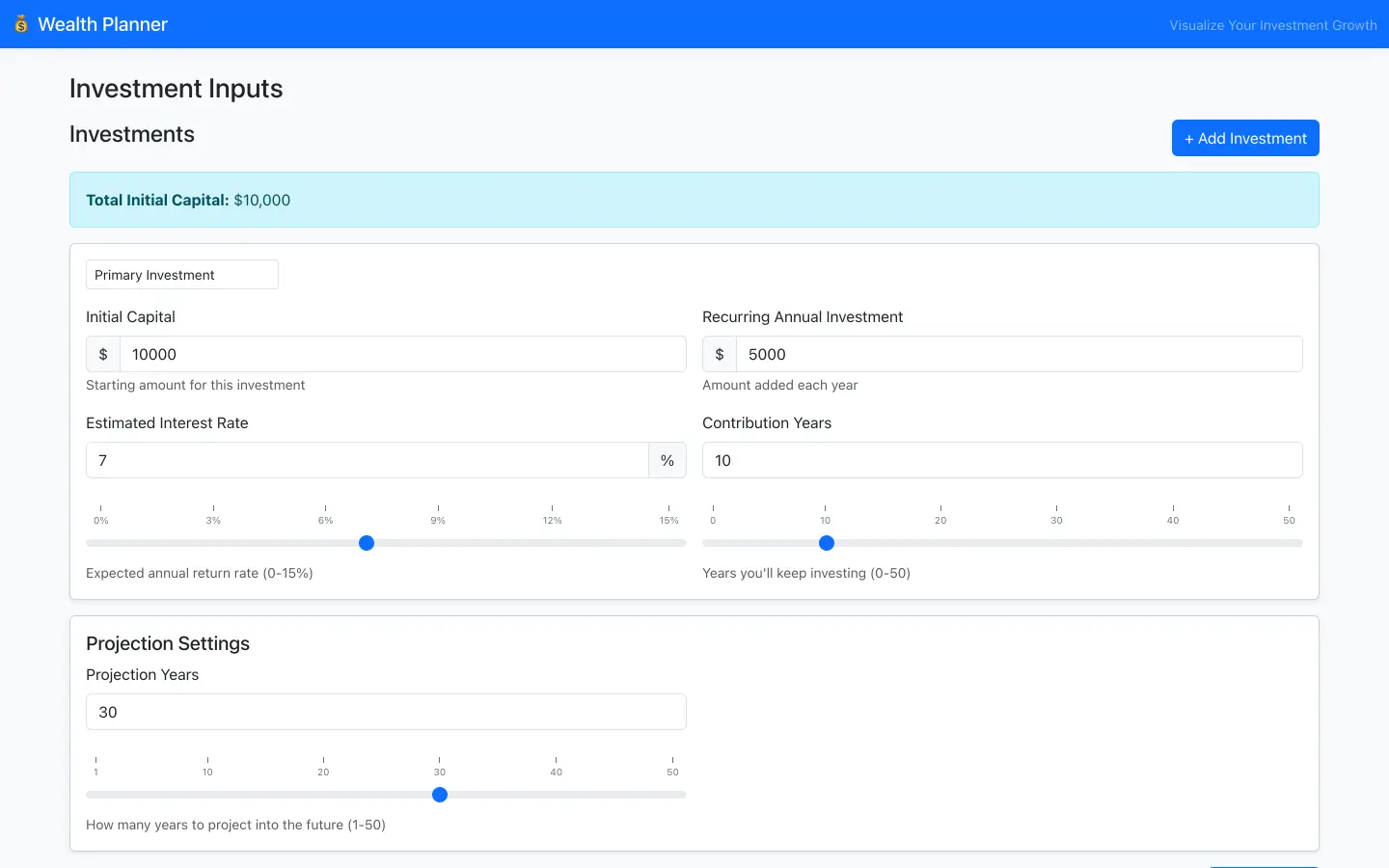This screenshot has height=868, width=1389.
Task: Click the Projection Settings heading
Action: [168, 643]
